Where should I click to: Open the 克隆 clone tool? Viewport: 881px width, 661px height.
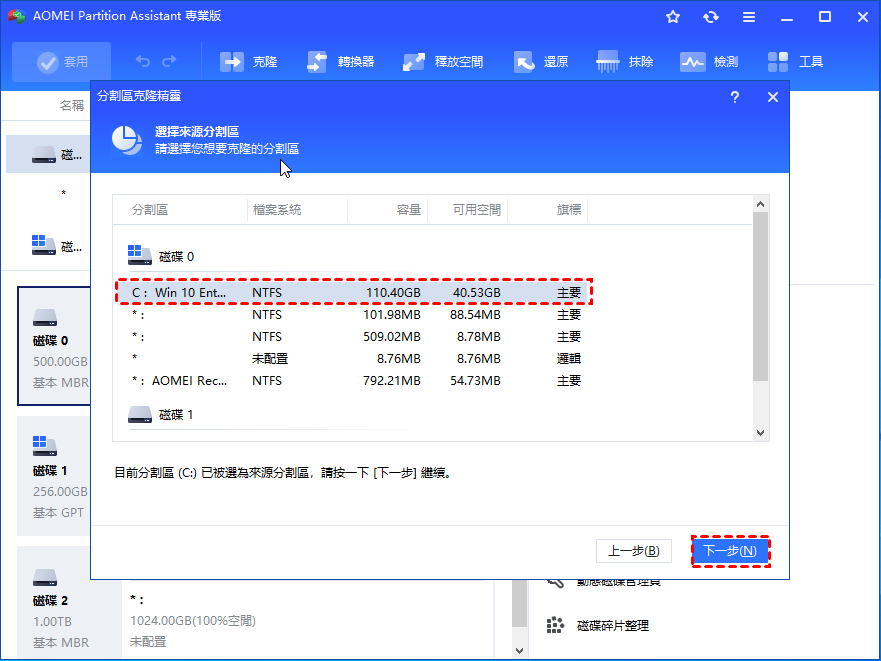point(248,62)
